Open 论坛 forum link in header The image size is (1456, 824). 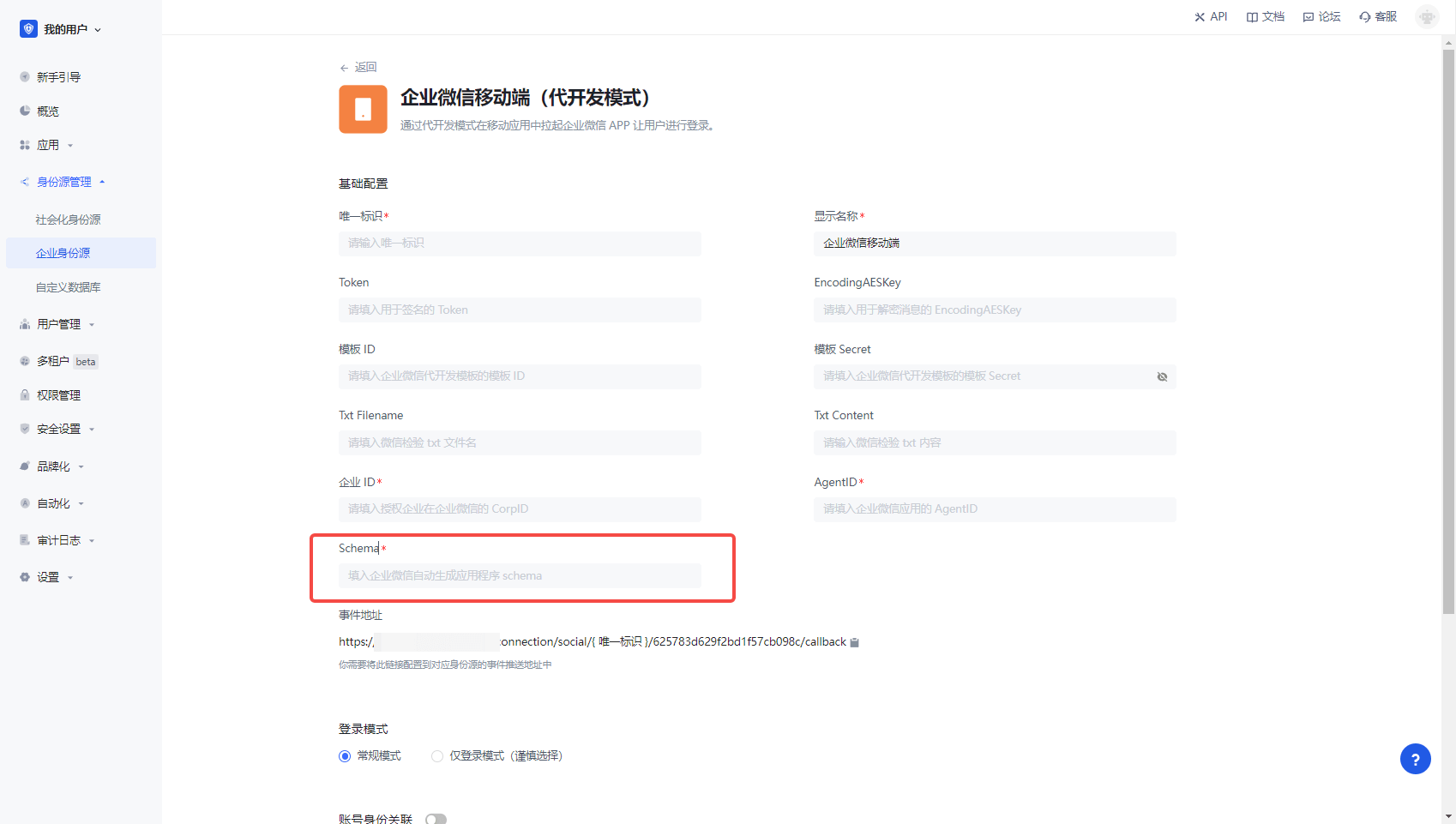(1321, 16)
